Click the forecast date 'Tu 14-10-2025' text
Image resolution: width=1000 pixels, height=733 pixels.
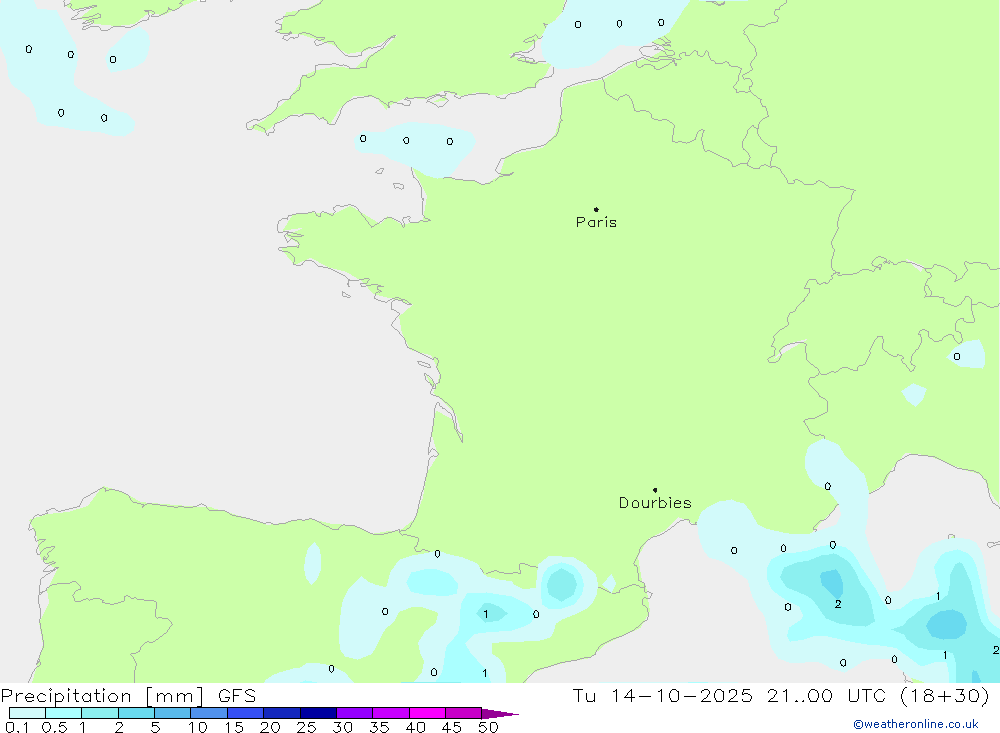(x=662, y=695)
